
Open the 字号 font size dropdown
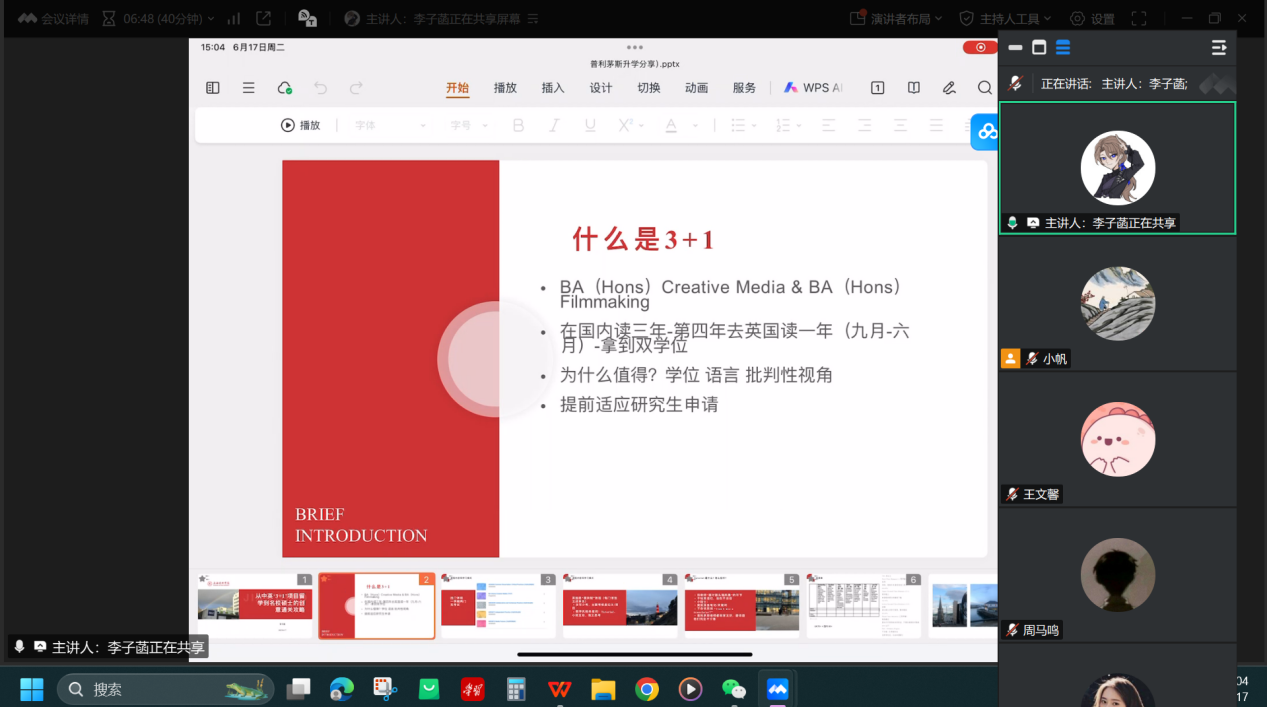tap(469, 125)
